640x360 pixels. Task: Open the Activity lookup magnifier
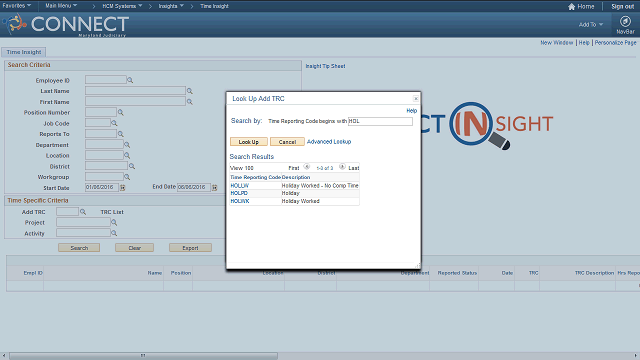pos(114,233)
